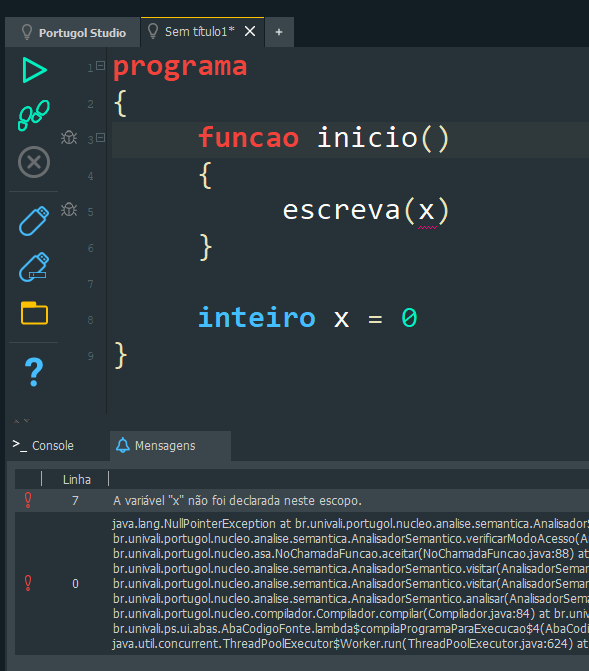Save file using the pen drive icon
This screenshot has height=671, width=589.
[x=34, y=221]
